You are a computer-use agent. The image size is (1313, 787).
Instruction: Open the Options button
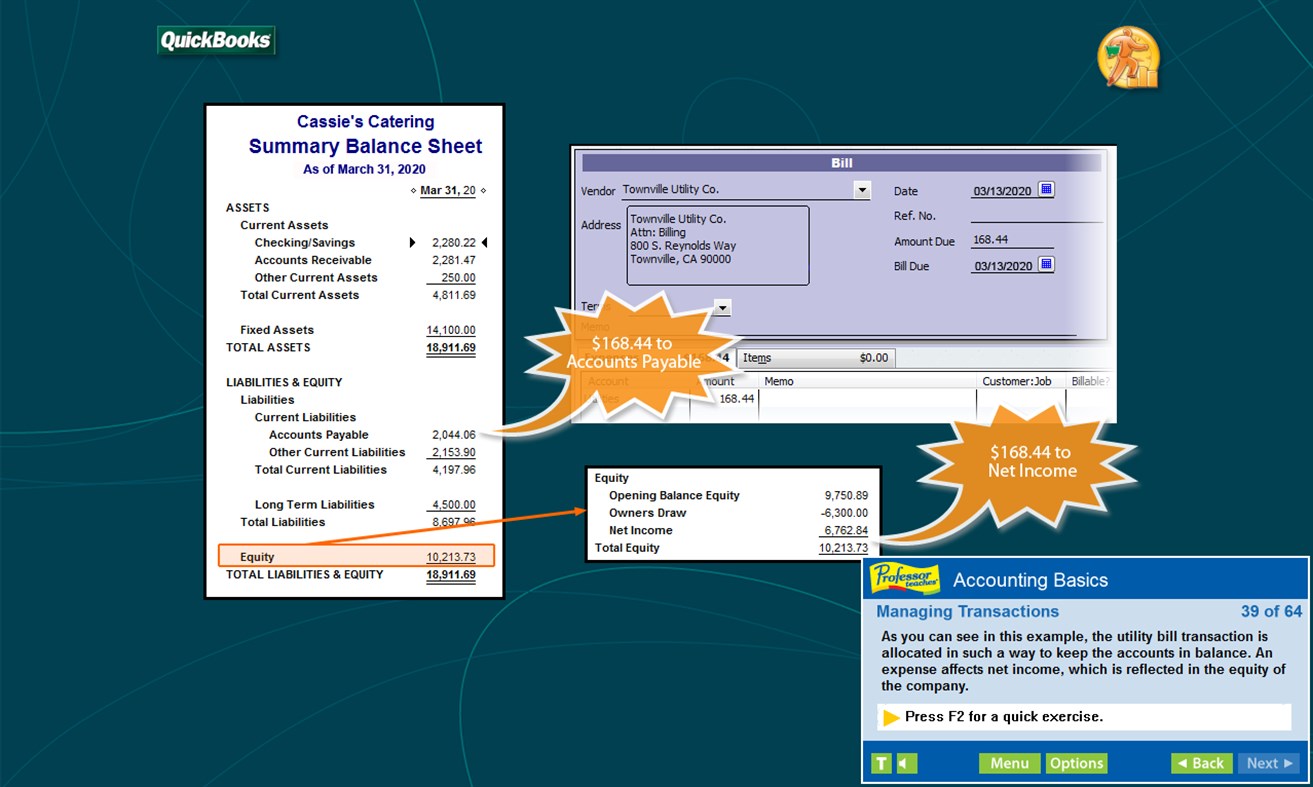(1076, 763)
